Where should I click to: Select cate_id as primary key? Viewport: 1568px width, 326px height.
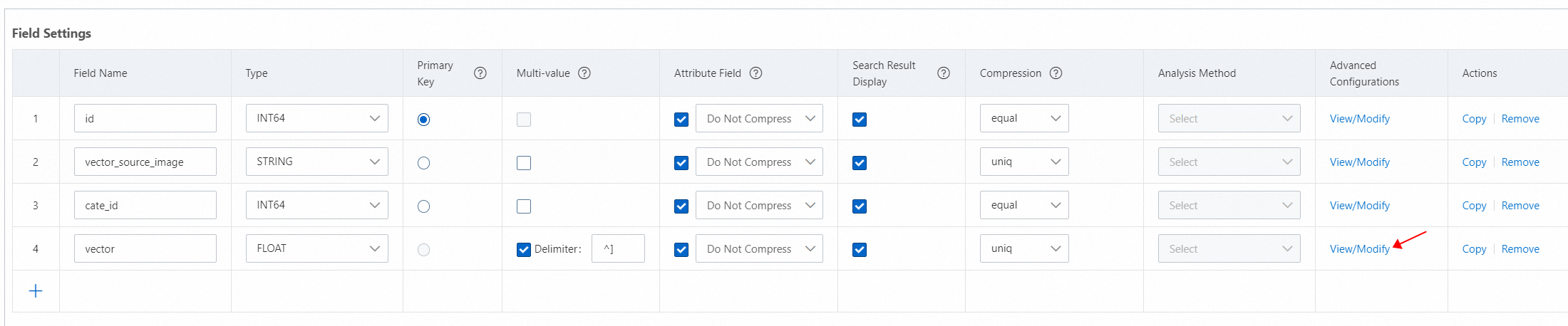pos(424,206)
